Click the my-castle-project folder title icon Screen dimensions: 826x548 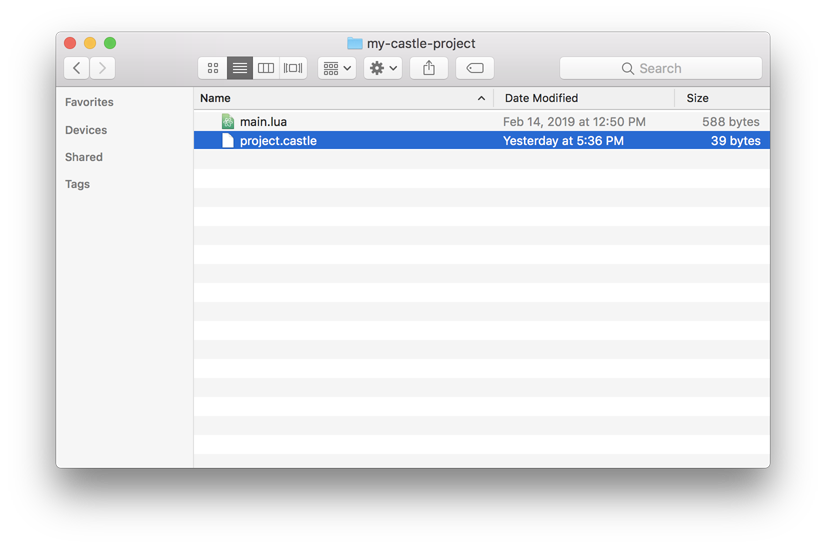pos(355,43)
